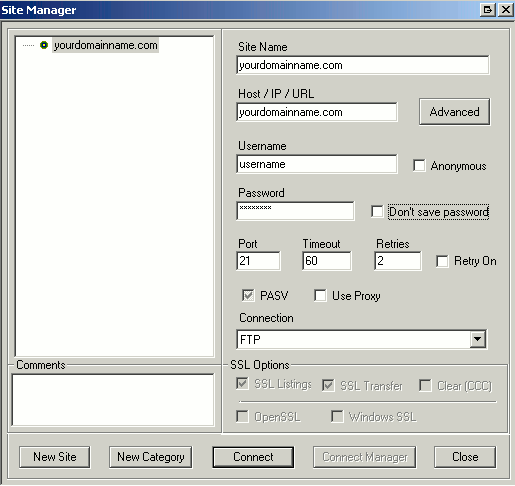515x486 pixels.
Task: Click the Port number field
Action: (258, 261)
